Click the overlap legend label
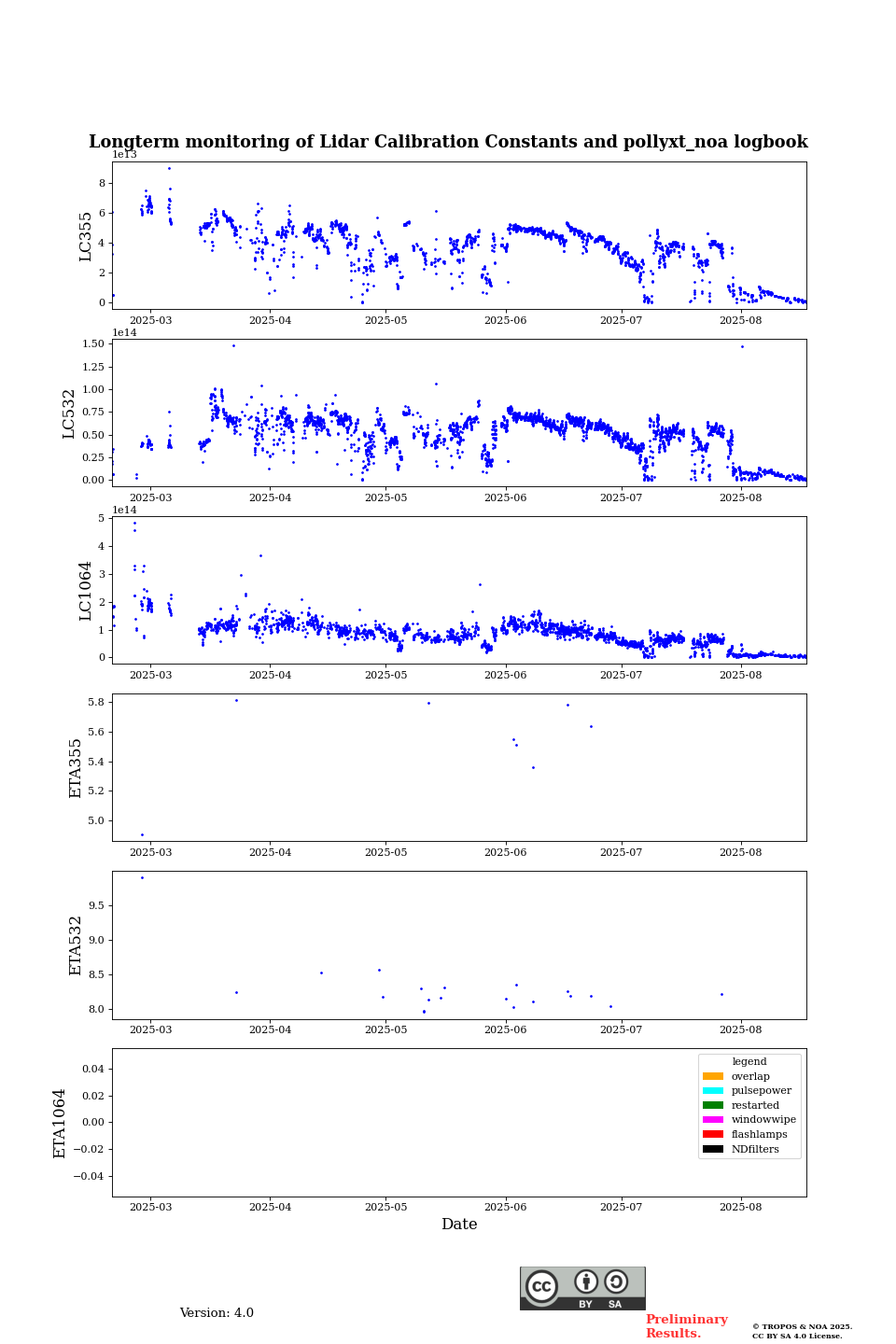The width and height of the screenshot is (896, 1344). click(x=750, y=1076)
